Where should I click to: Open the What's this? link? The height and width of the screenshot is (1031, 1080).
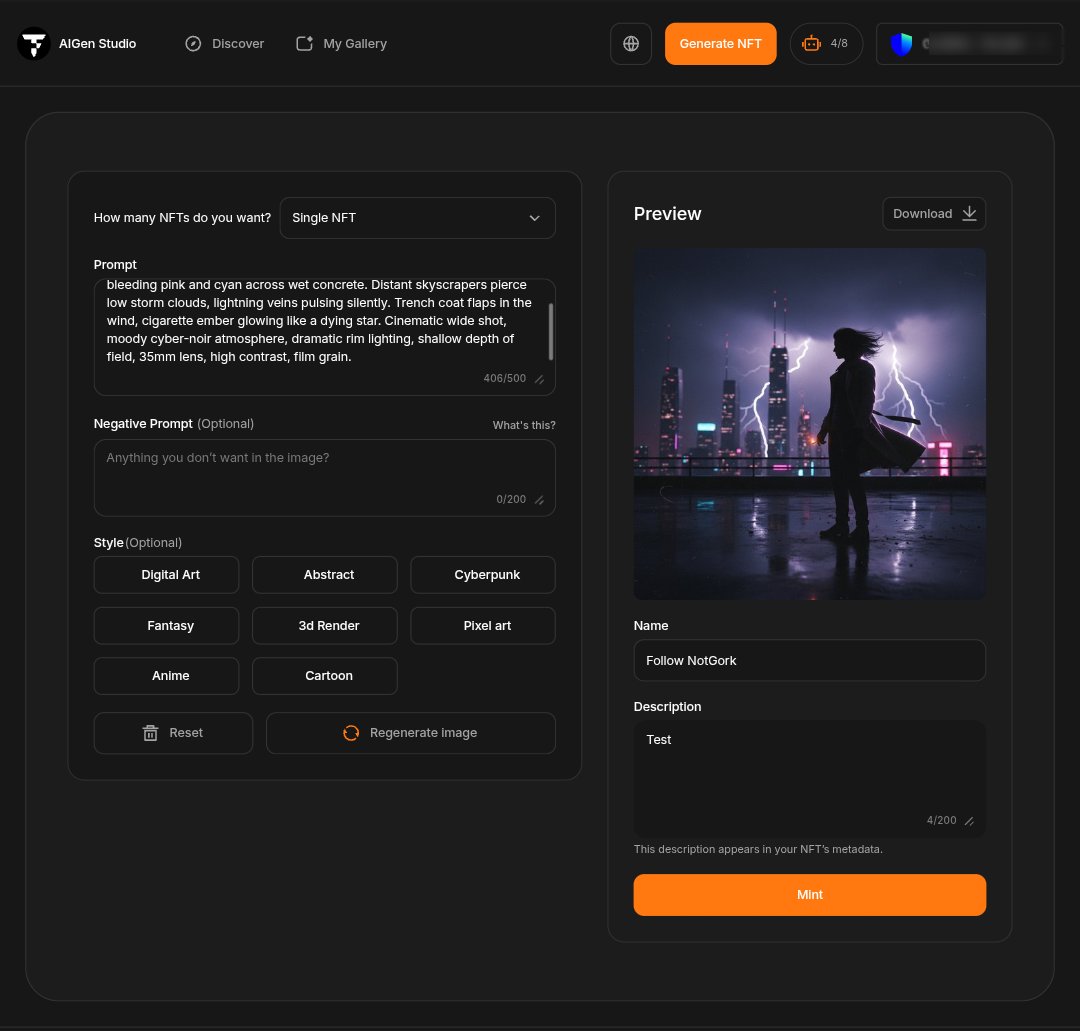(x=524, y=424)
